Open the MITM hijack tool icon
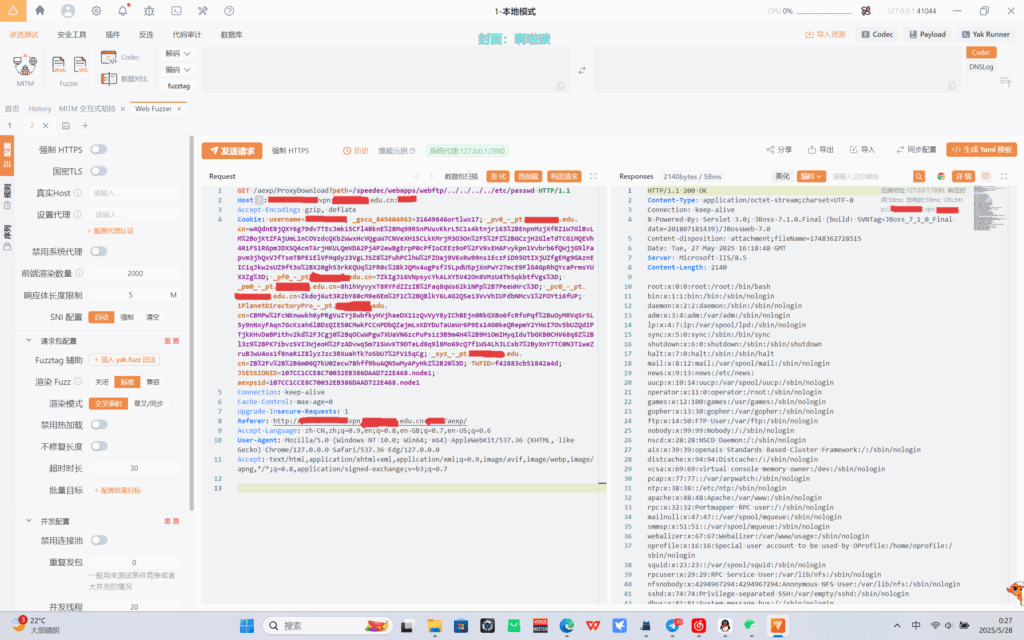Screen dimensions: 1024x640 24,65
